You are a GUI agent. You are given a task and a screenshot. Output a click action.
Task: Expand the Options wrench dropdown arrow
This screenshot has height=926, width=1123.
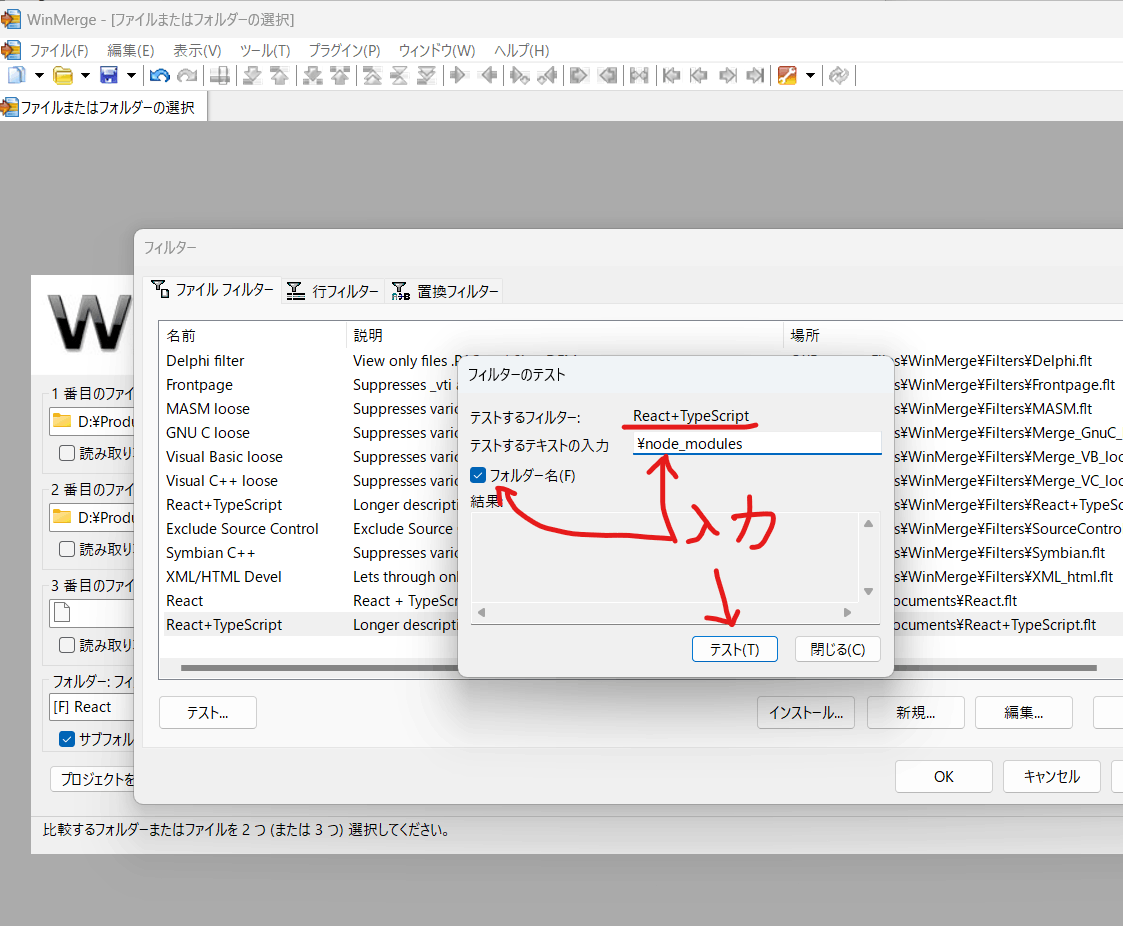(x=811, y=75)
